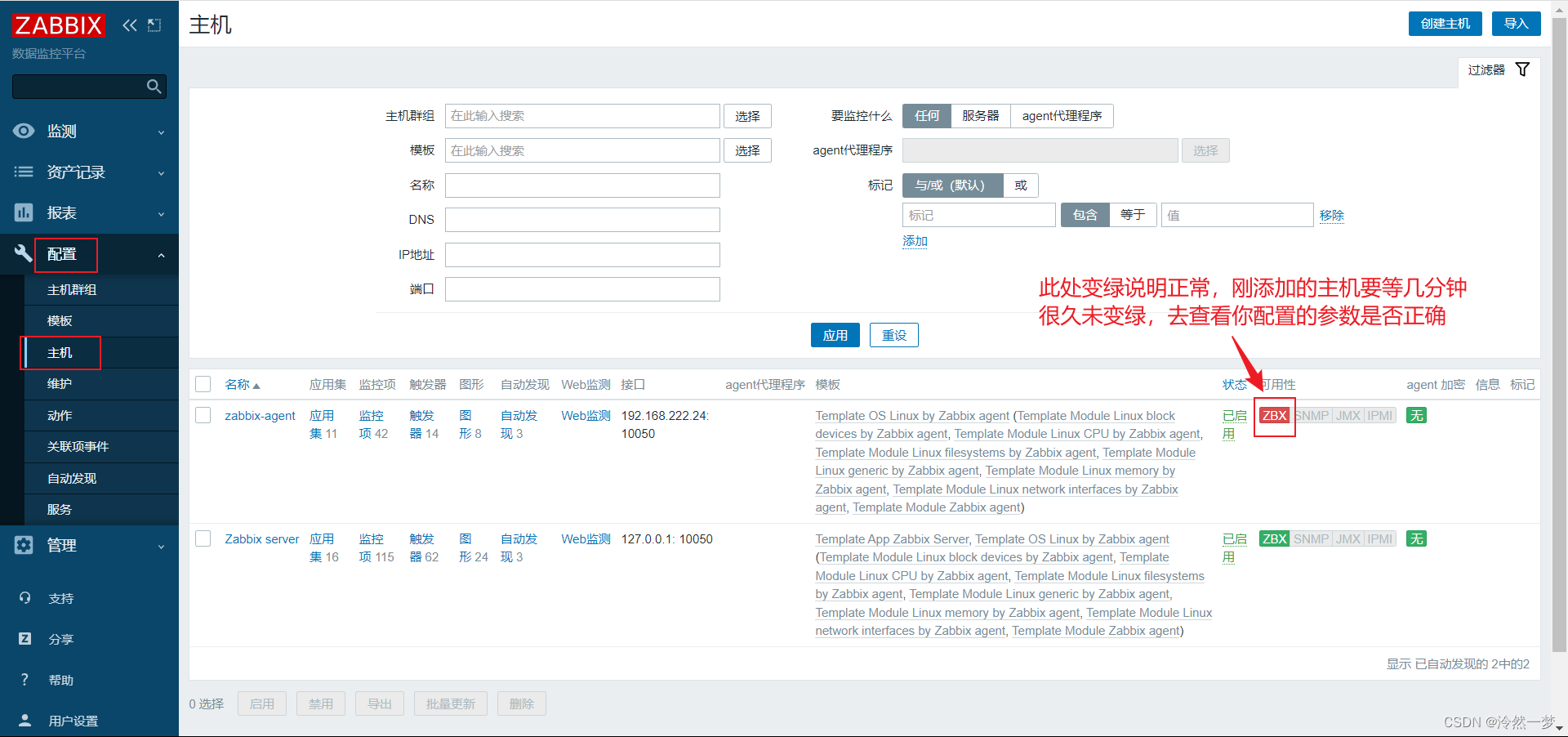The width and height of the screenshot is (1568, 737).
Task: Click the 报表 chart icon
Action: (24, 212)
